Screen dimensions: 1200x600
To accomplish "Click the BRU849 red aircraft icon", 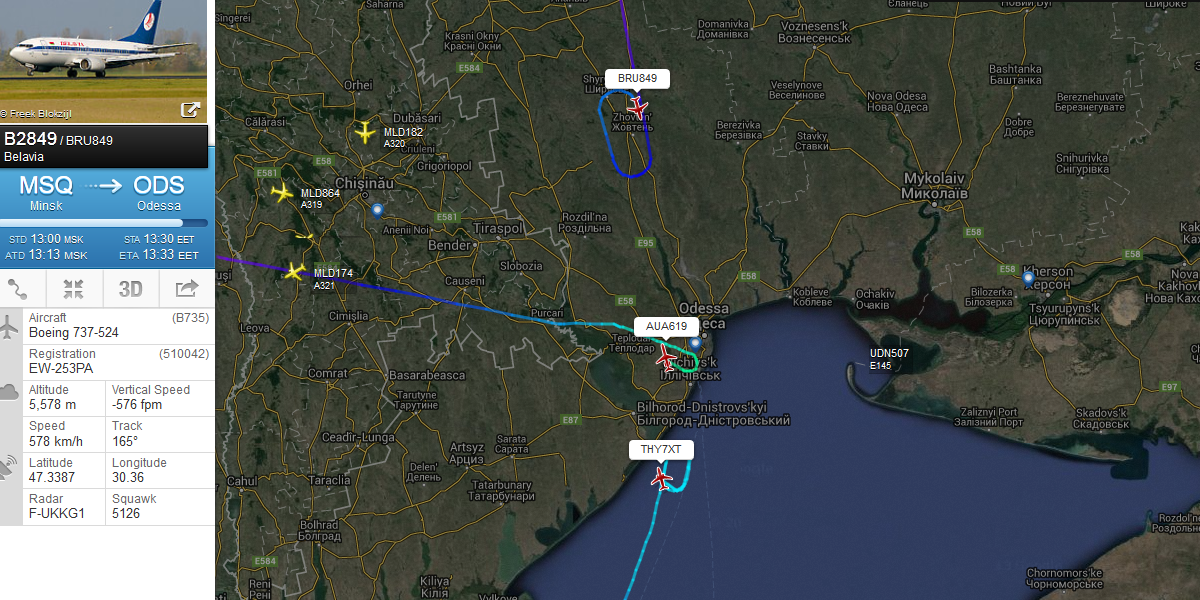I will point(638,105).
